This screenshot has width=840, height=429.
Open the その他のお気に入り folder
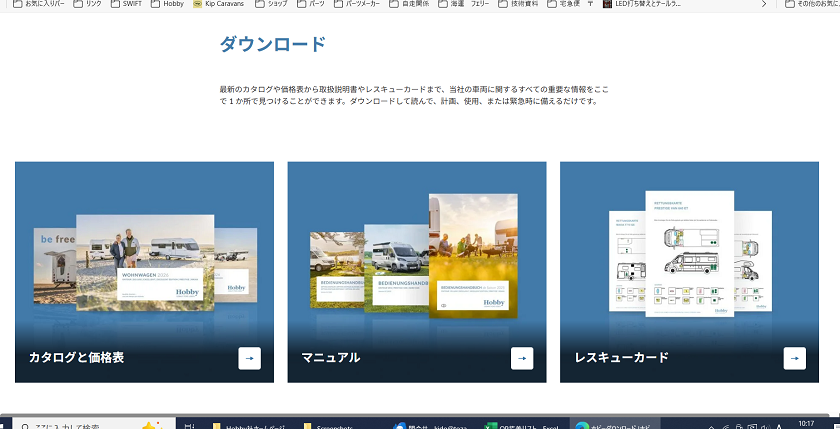click(814, 4)
